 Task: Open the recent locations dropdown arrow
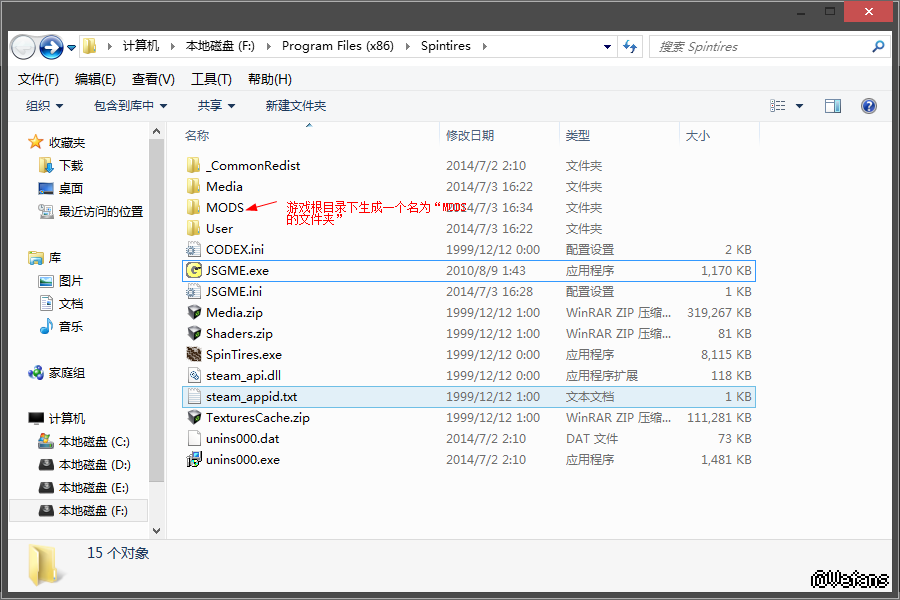(72, 48)
